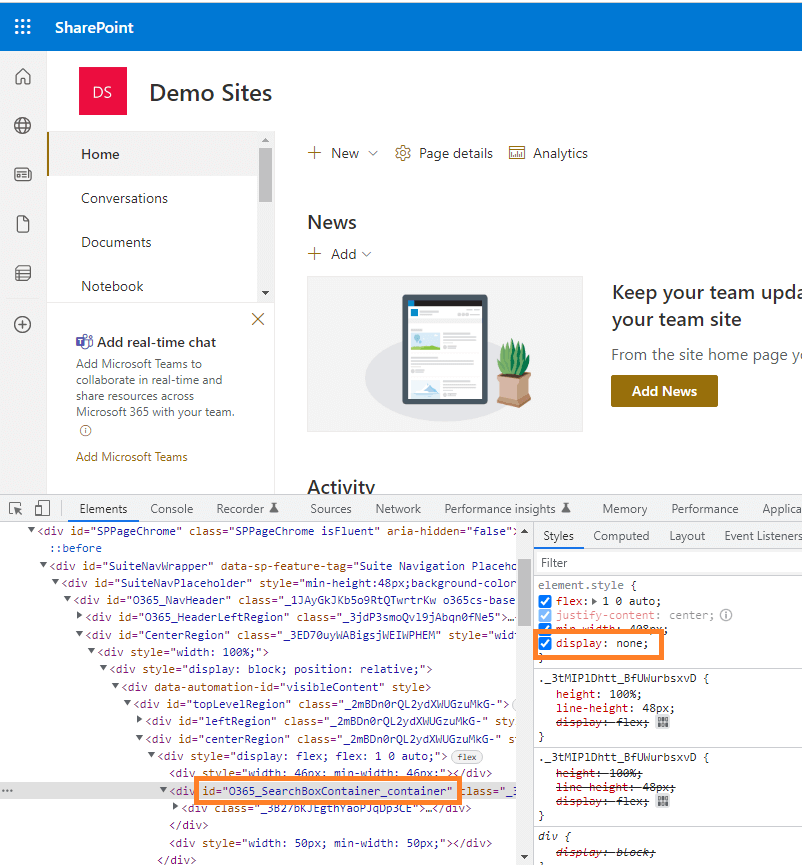Open Conversations in site navigation
This screenshot has height=865, width=802.
click(124, 198)
